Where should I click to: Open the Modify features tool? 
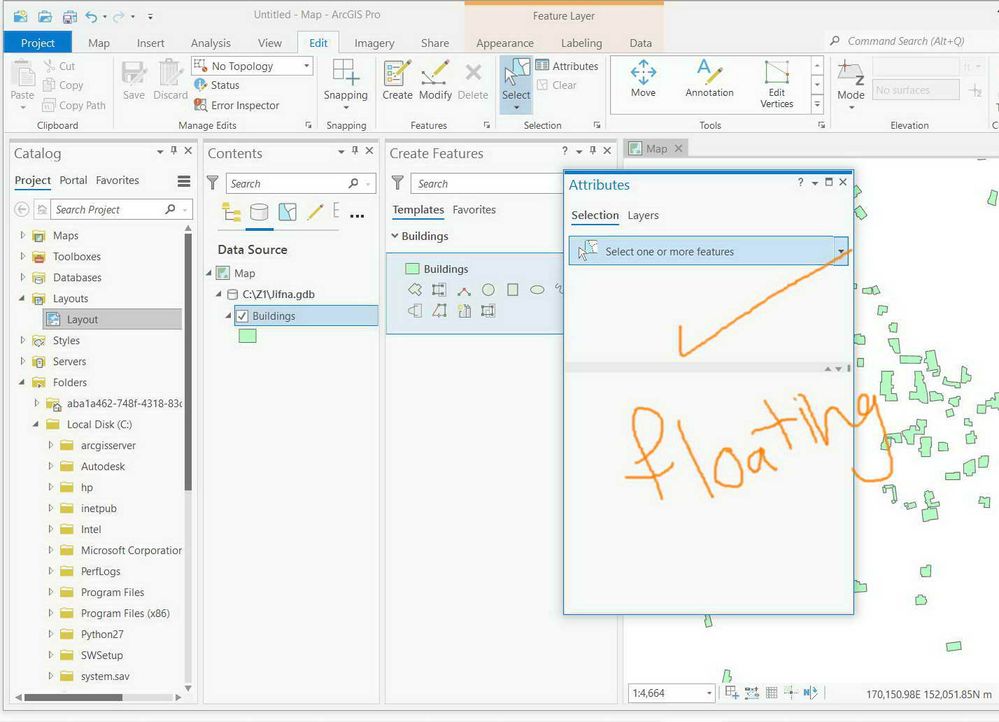coord(435,80)
